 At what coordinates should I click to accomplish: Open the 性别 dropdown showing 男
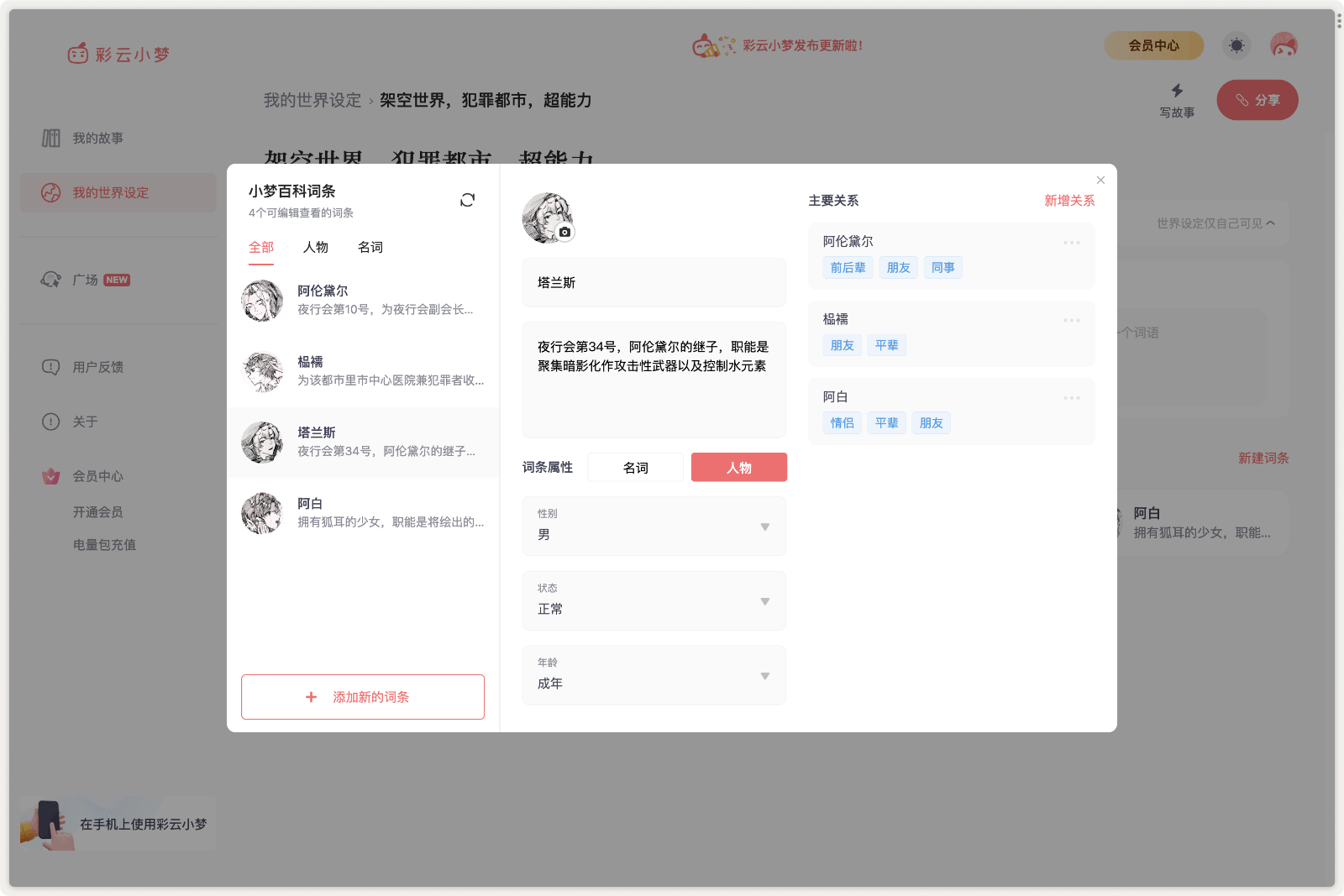click(x=654, y=527)
